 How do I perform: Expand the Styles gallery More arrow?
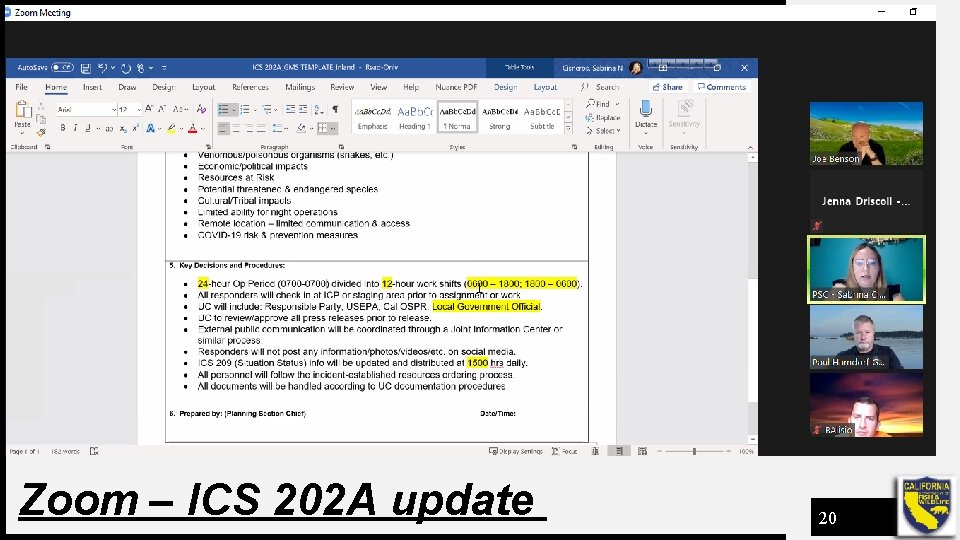[569, 129]
